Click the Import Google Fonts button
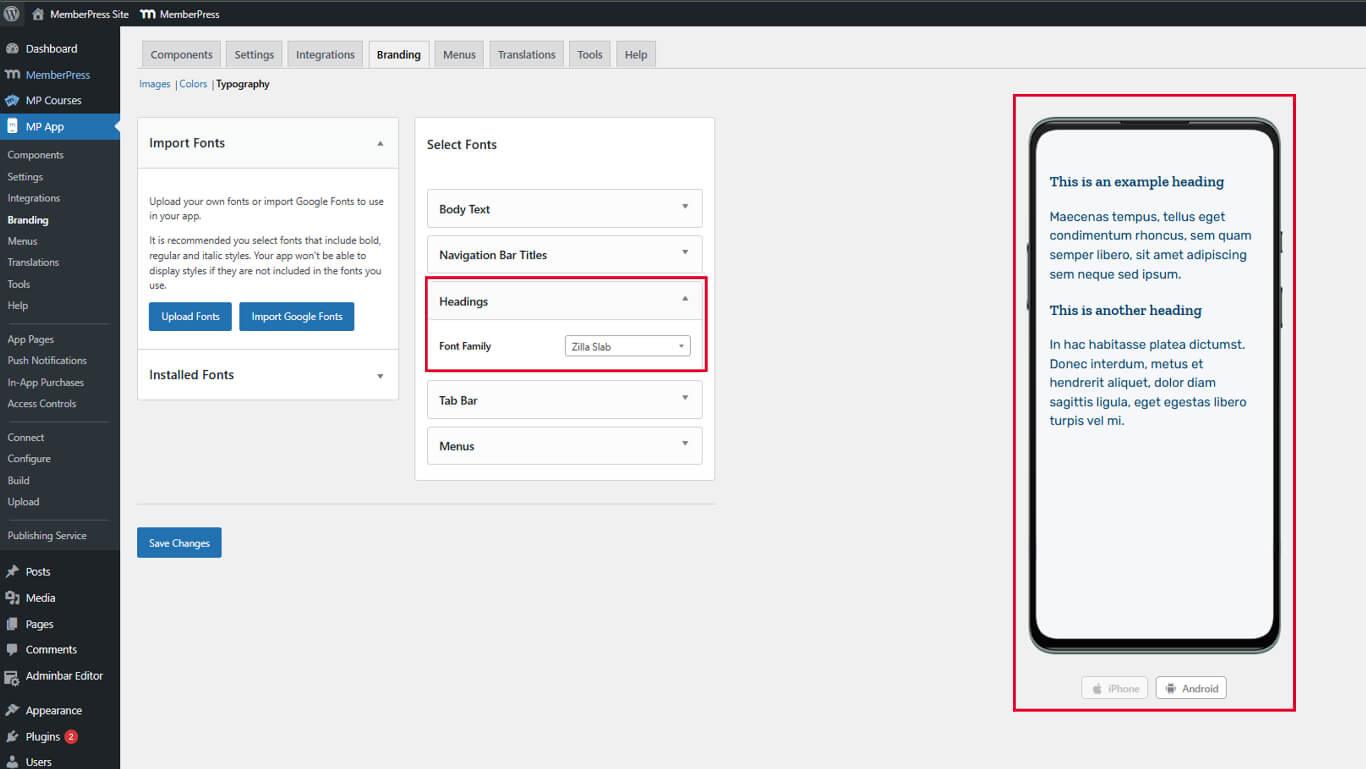The width and height of the screenshot is (1366, 769). tap(296, 317)
